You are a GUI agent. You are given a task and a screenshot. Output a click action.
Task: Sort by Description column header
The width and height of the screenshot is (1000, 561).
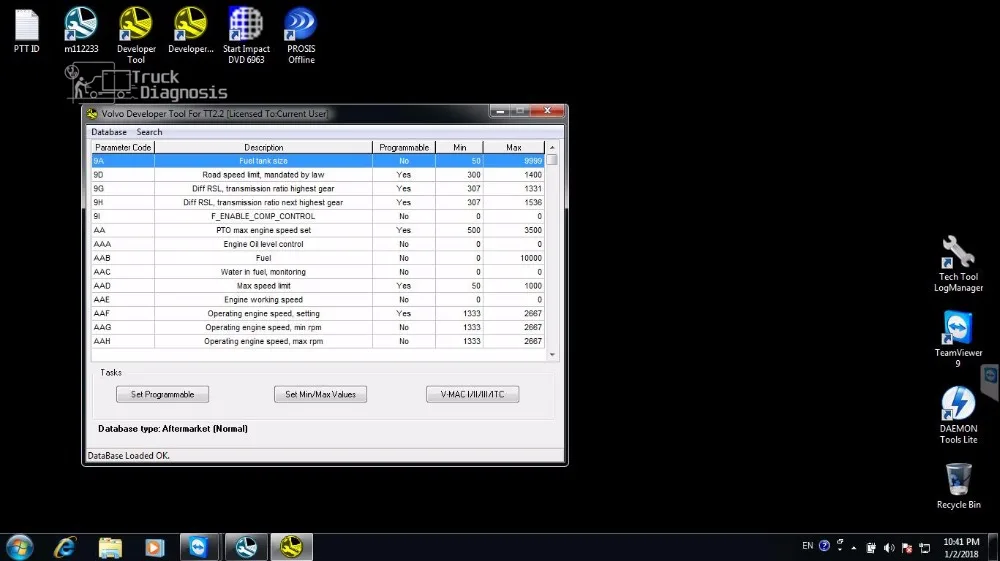click(263, 147)
